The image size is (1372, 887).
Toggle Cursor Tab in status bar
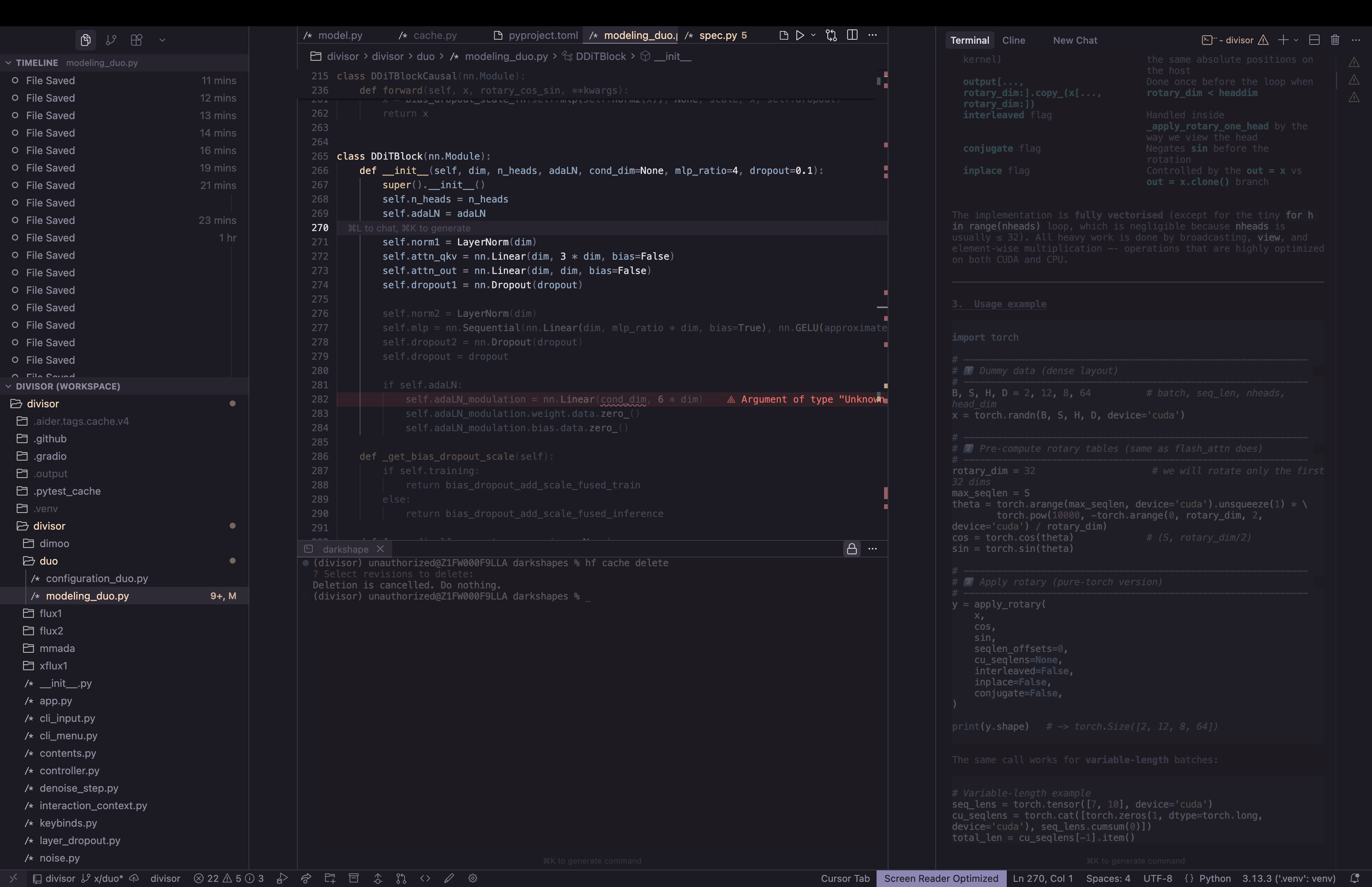click(x=845, y=878)
